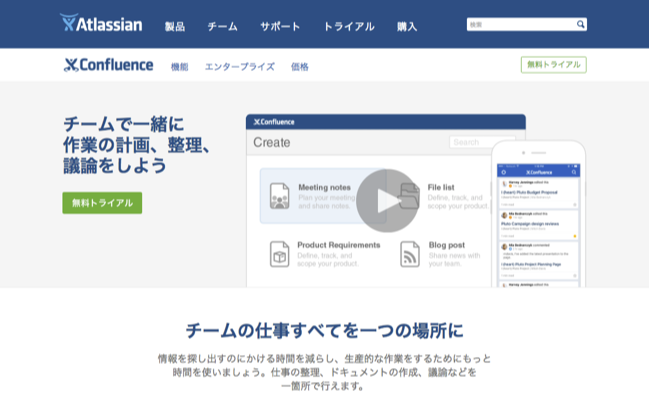Click the phone mockup menu icon at left

[504, 172]
